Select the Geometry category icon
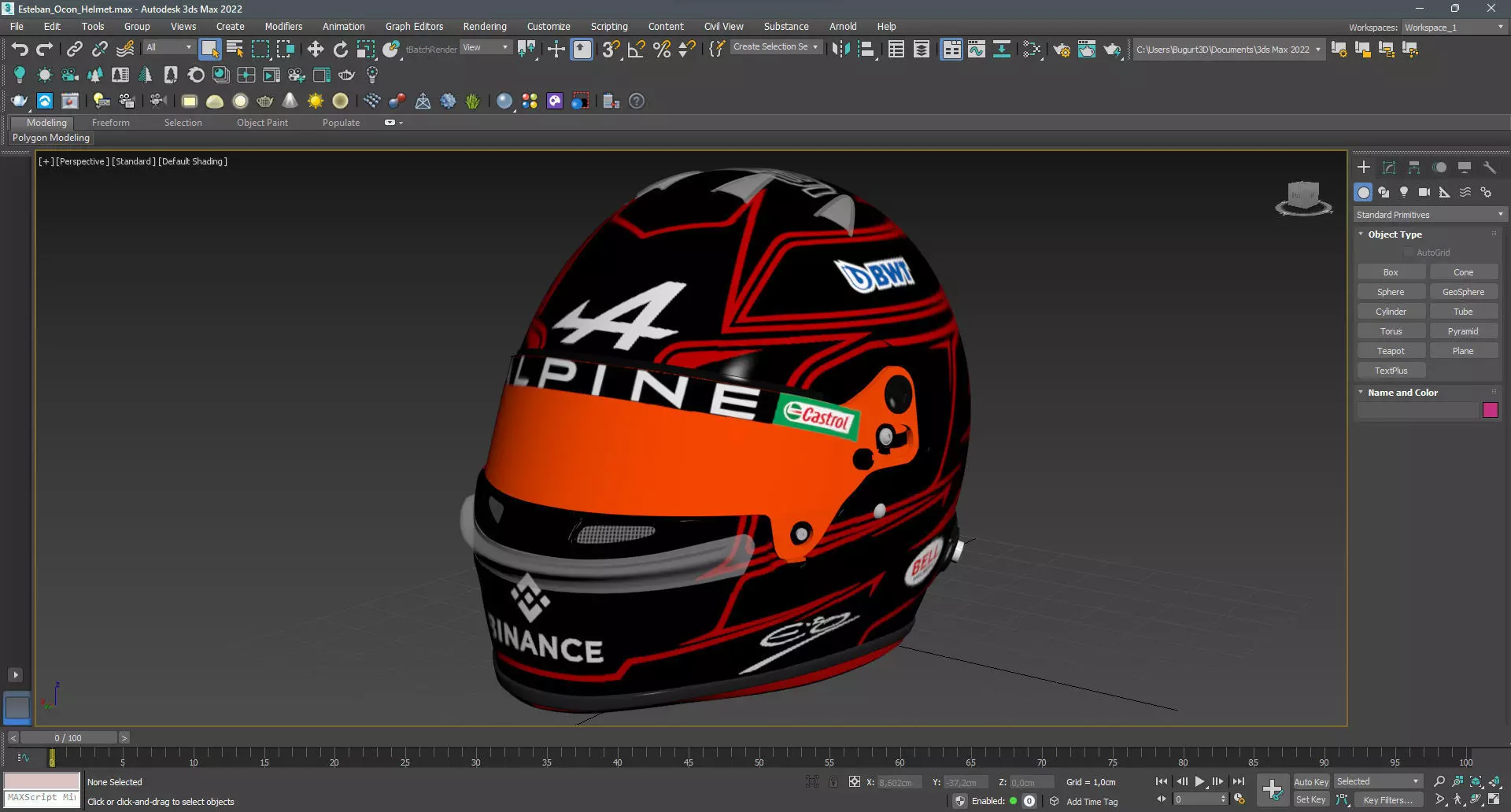The width and height of the screenshot is (1511, 812). [x=1363, y=192]
